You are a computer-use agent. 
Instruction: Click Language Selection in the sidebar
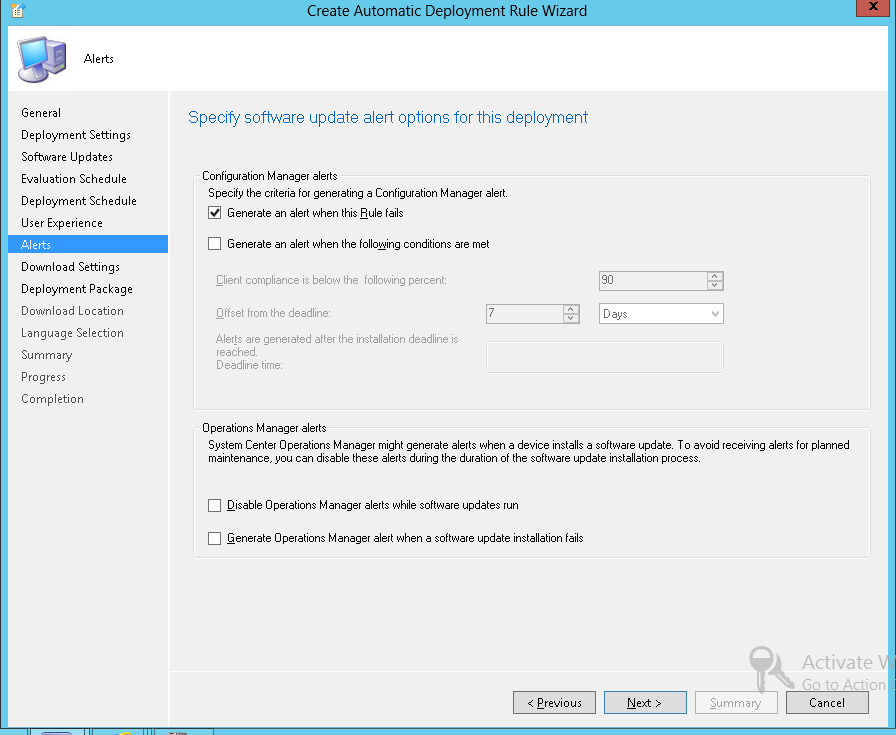click(72, 333)
